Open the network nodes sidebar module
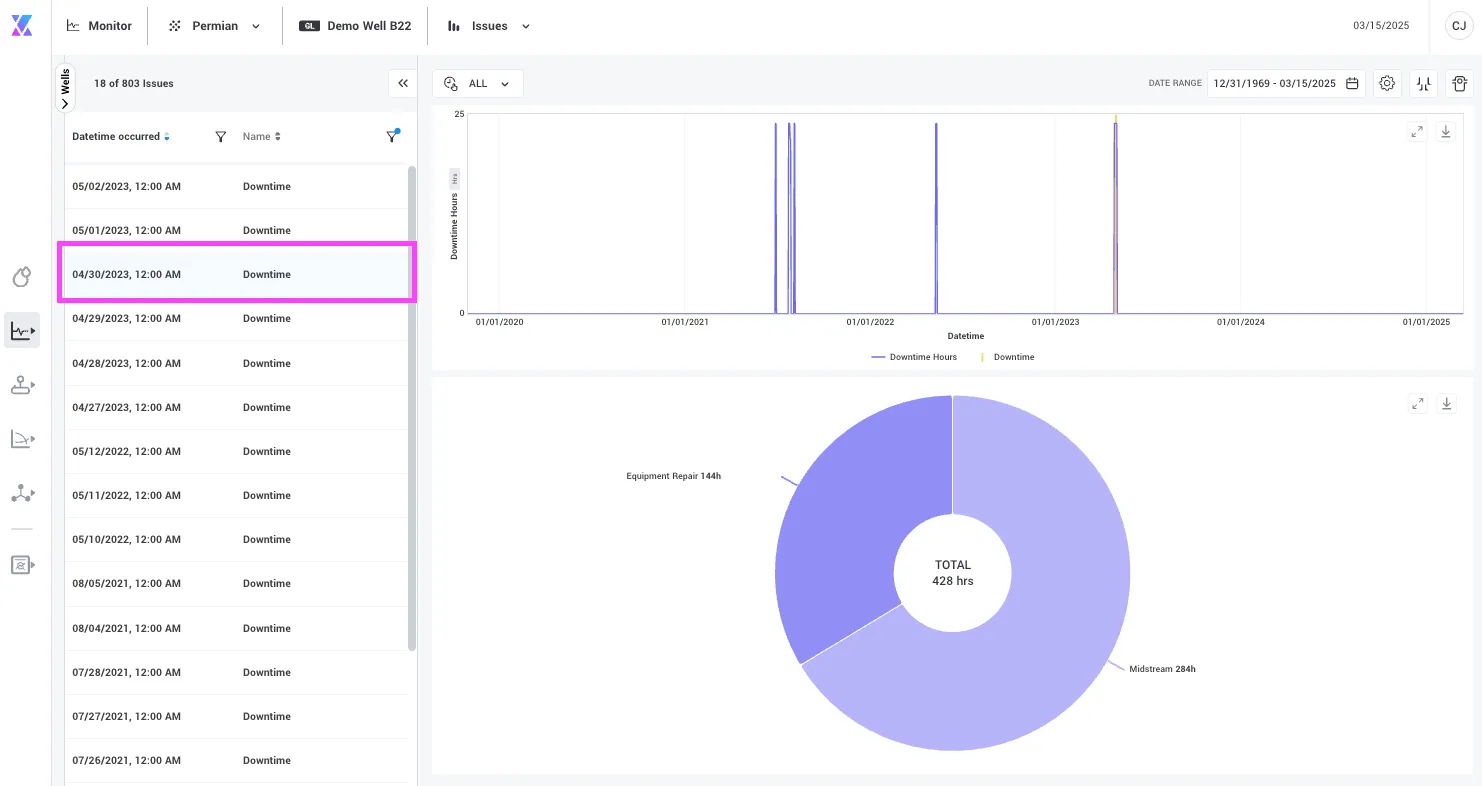This screenshot has height=786, width=1482. click(22, 492)
